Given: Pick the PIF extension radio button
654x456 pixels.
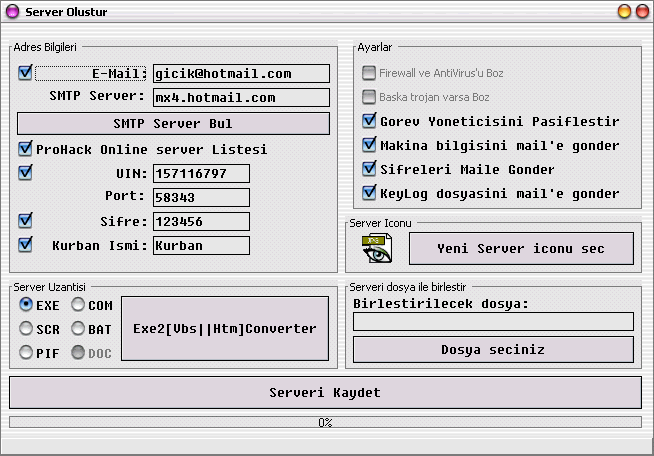Looking at the screenshot, I should tap(27, 353).
